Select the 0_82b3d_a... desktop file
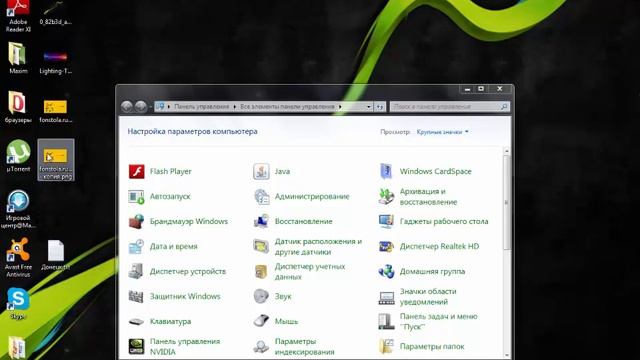The width and height of the screenshot is (640, 360). coord(56,13)
